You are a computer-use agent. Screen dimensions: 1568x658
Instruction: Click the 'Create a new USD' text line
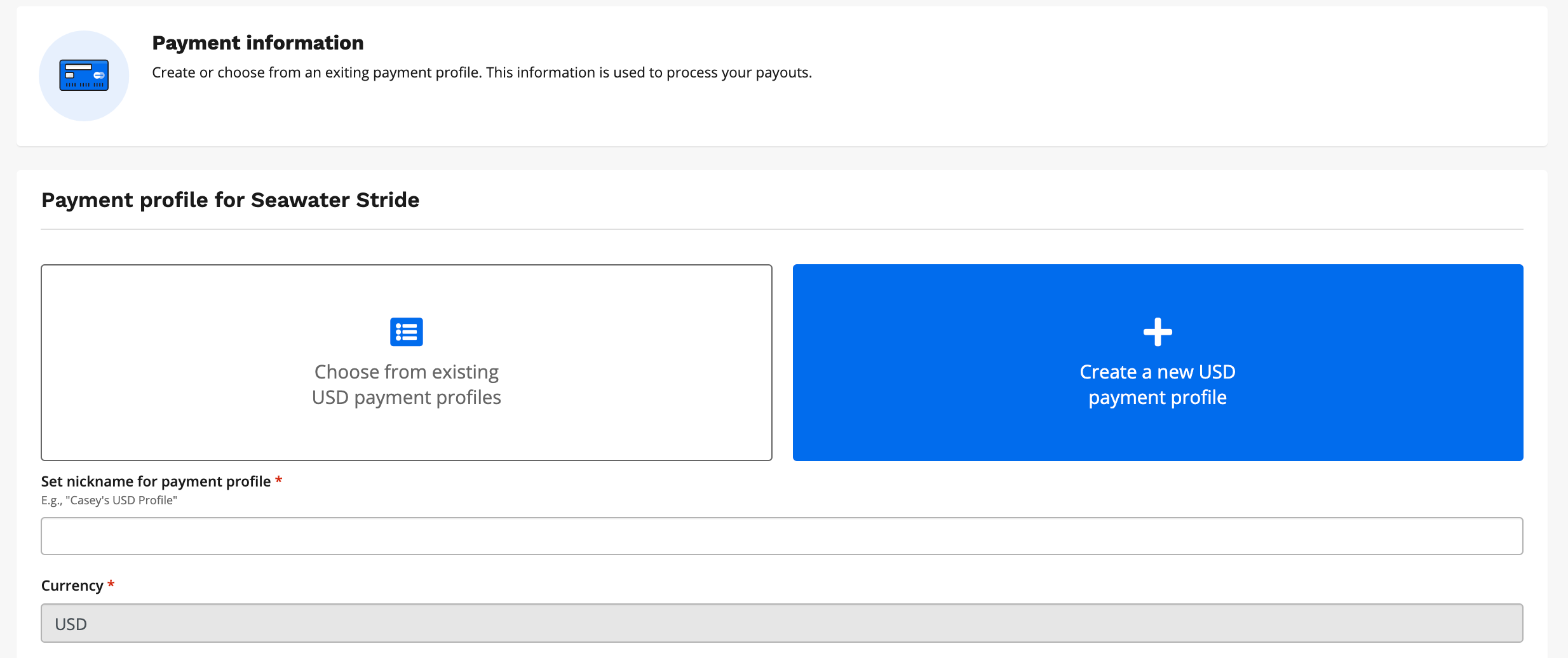click(x=1158, y=372)
